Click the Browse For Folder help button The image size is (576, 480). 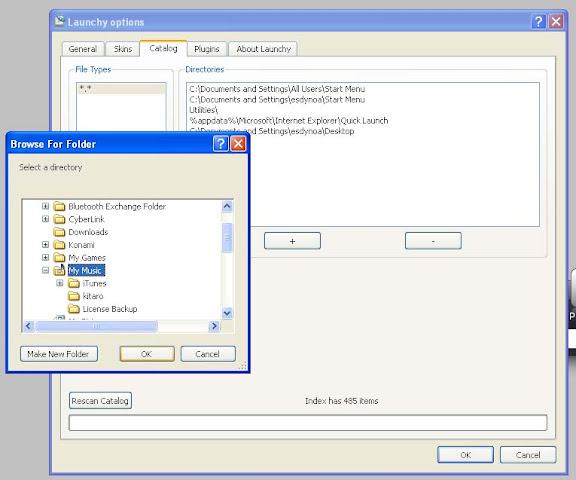(x=220, y=144)
